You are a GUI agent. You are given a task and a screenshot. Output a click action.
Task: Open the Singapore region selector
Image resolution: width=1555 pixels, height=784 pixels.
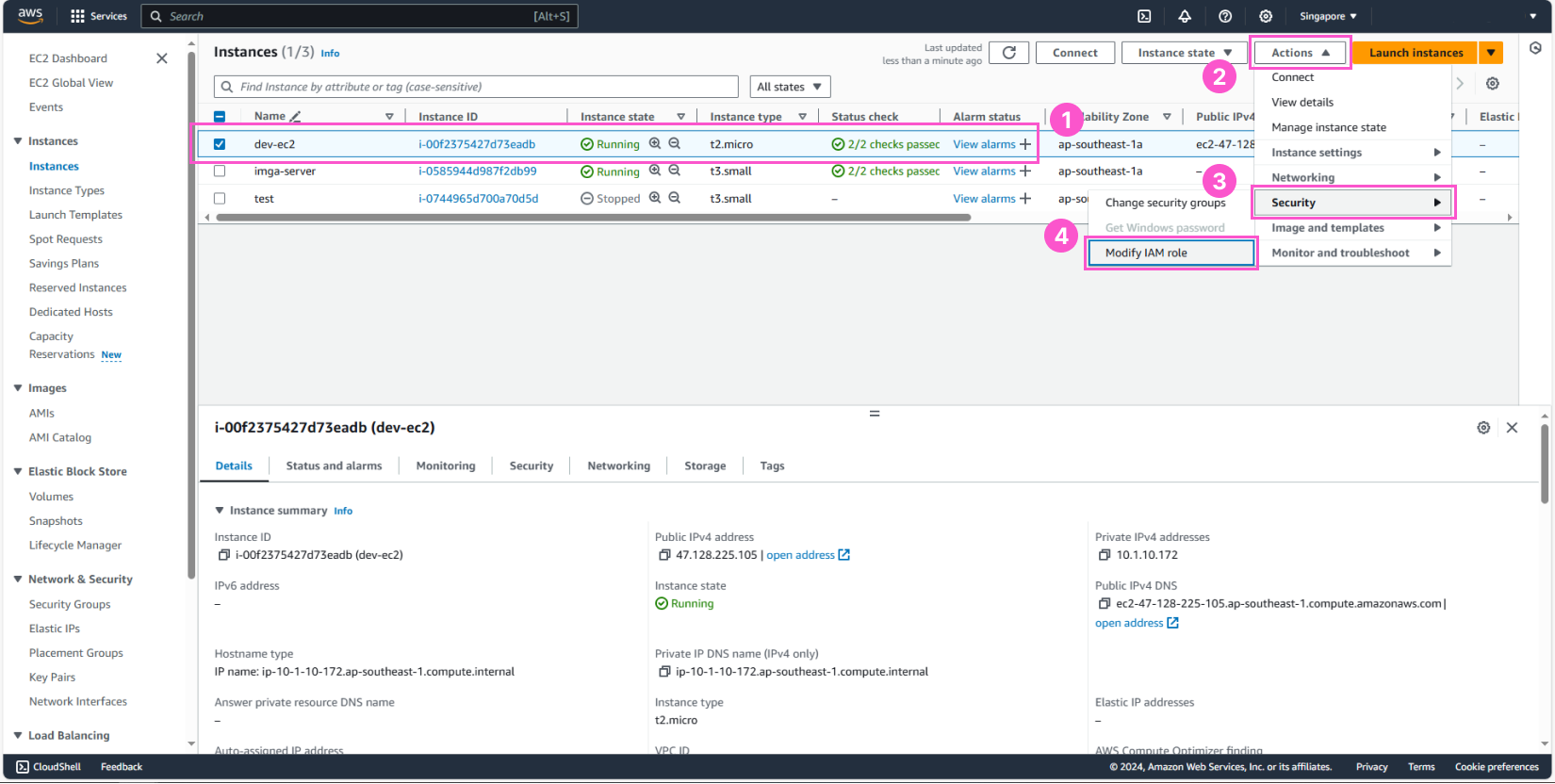tap(1328, 16)
